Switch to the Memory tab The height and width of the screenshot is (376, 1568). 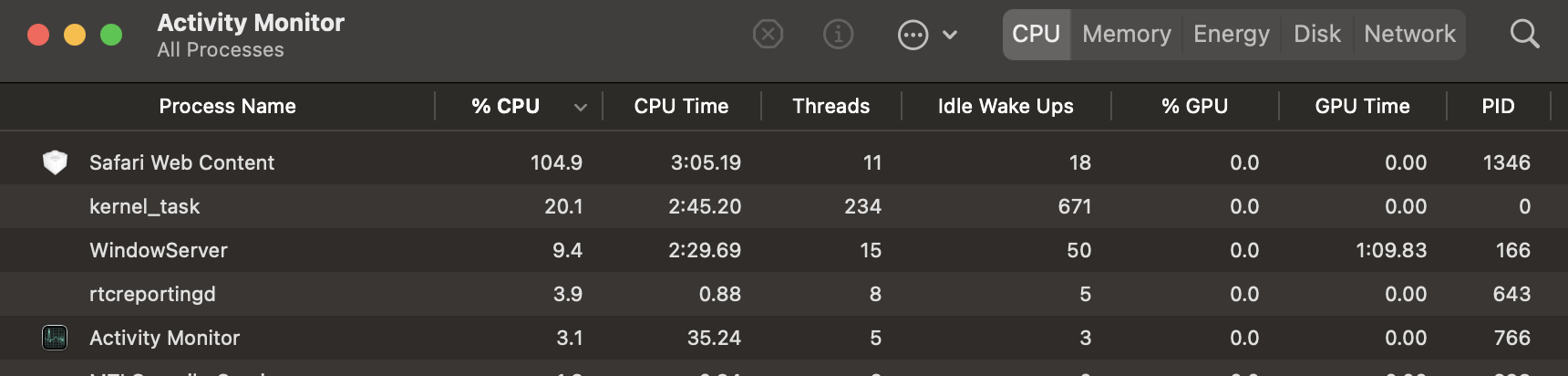1126,35
